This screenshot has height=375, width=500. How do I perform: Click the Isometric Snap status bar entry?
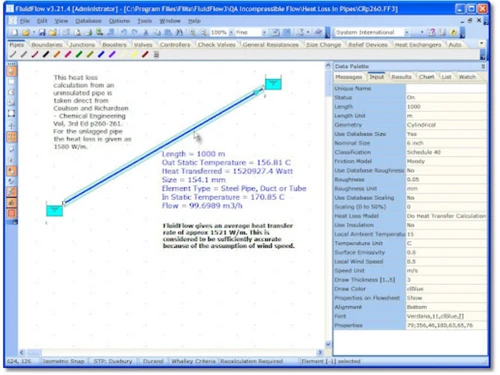pyautogui.click(x=63, y=361)
